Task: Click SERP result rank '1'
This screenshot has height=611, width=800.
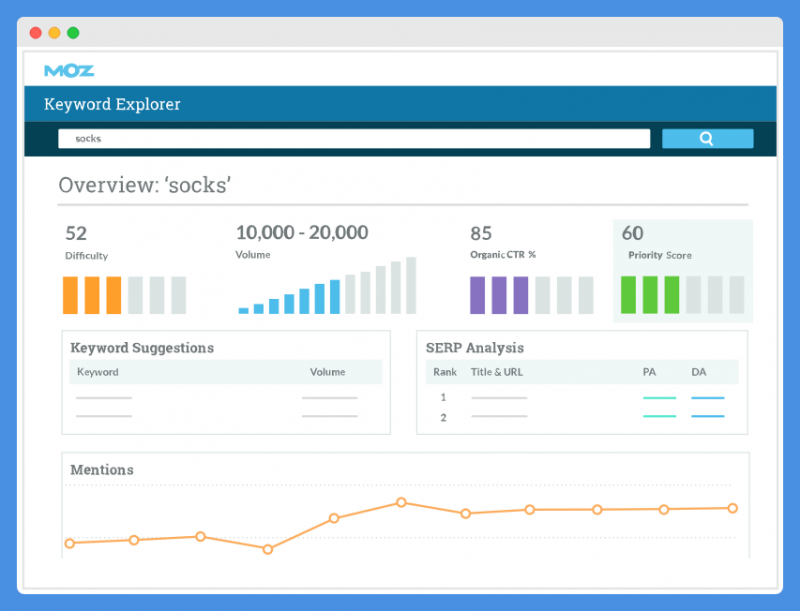Action: tap(443, 397)
